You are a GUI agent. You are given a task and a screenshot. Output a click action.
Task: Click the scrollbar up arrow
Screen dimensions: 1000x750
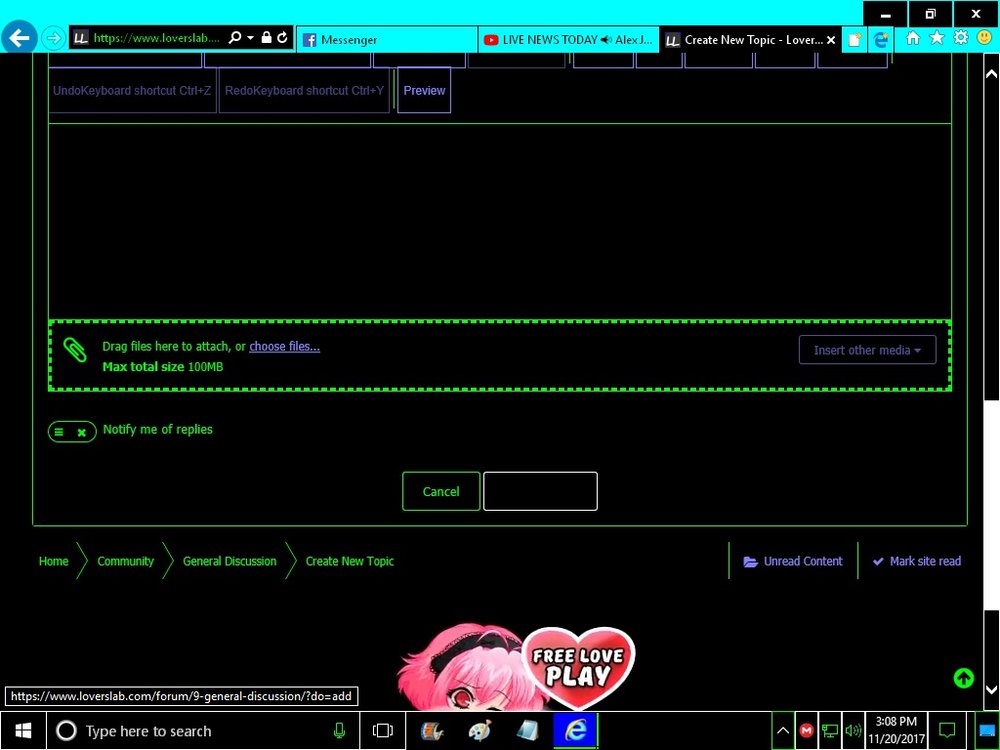(x=991, y=73)
